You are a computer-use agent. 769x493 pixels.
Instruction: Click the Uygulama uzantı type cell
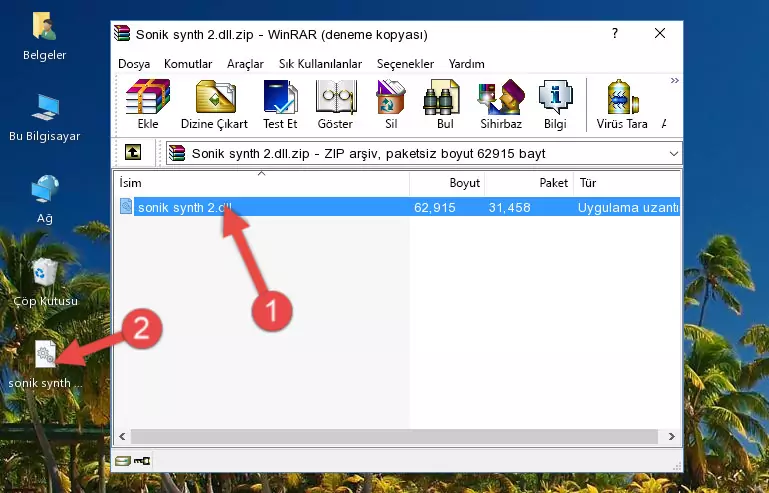click(x=628, y=208)
